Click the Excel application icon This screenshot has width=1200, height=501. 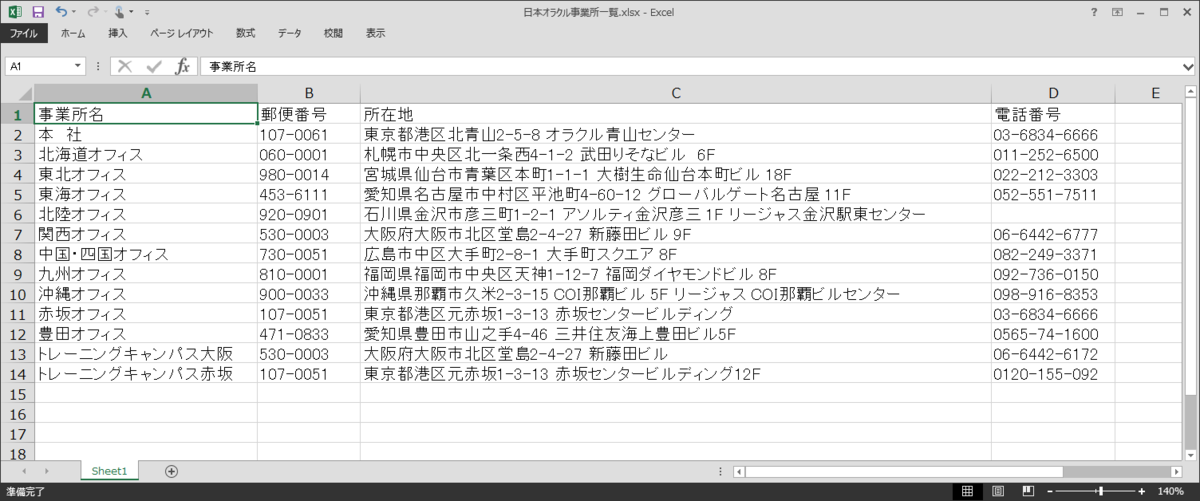(15, 12)
